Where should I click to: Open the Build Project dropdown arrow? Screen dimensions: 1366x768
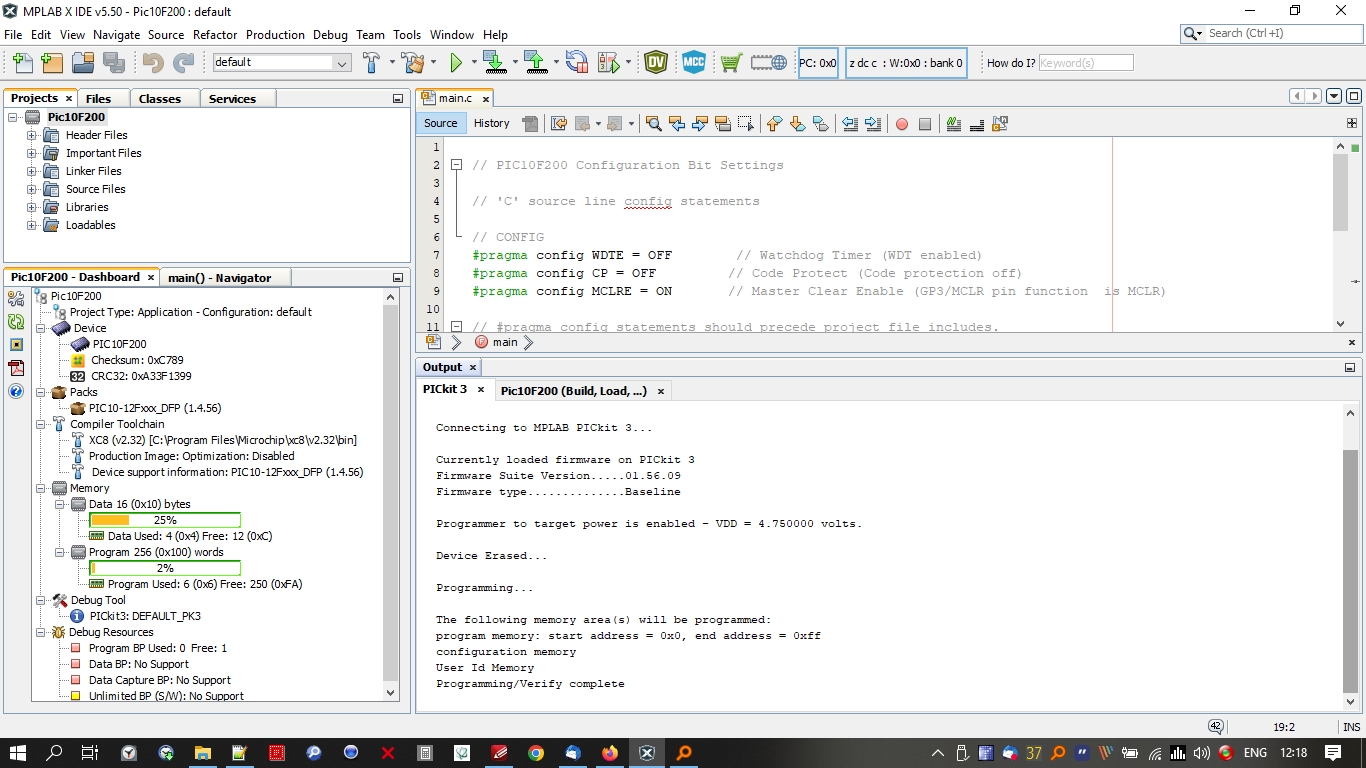390,62
